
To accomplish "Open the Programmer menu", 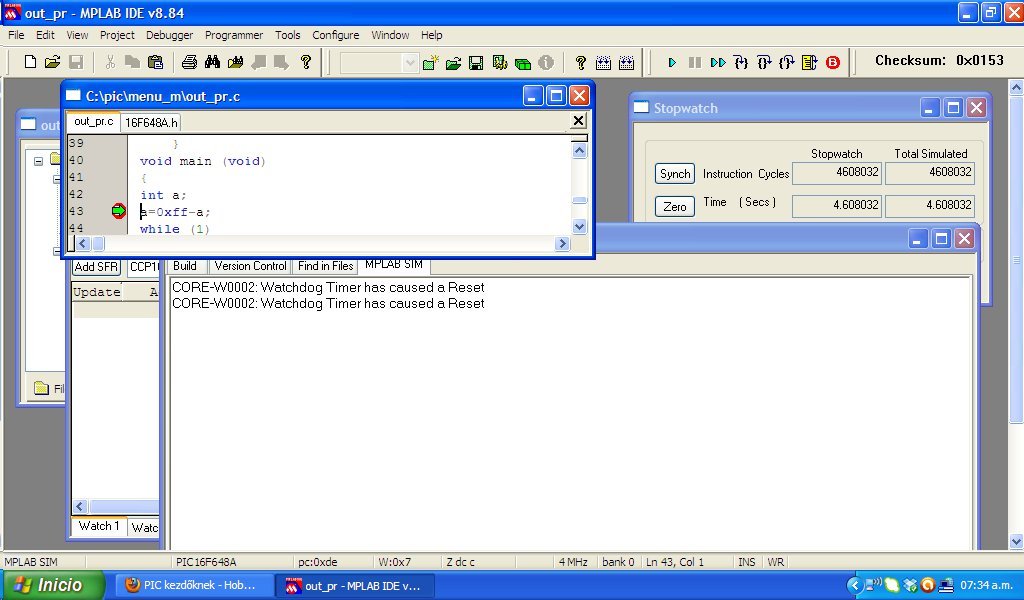I will pyautogui.click(x=234, y=35).
